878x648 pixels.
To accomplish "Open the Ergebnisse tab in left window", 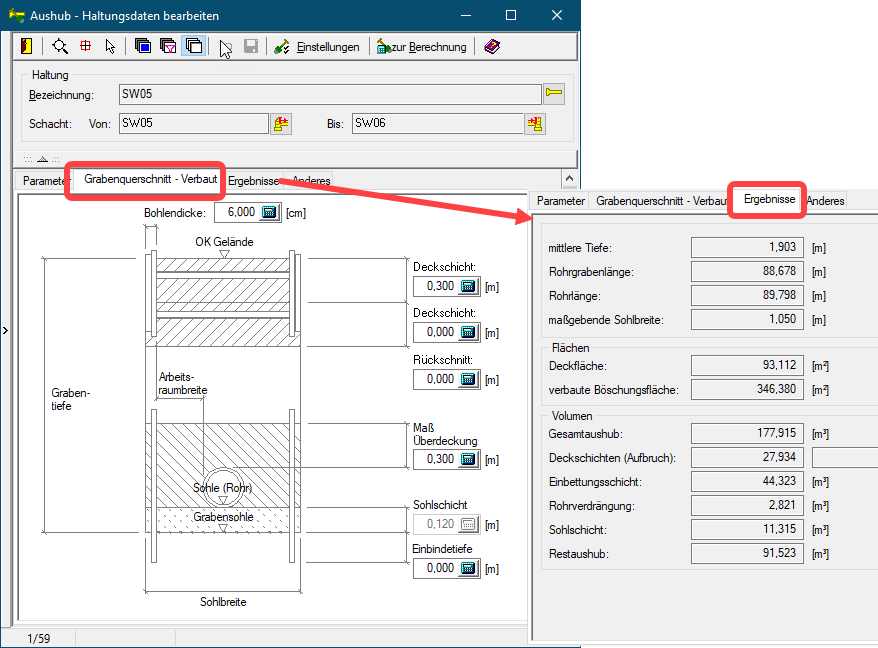I will [252, 181].
